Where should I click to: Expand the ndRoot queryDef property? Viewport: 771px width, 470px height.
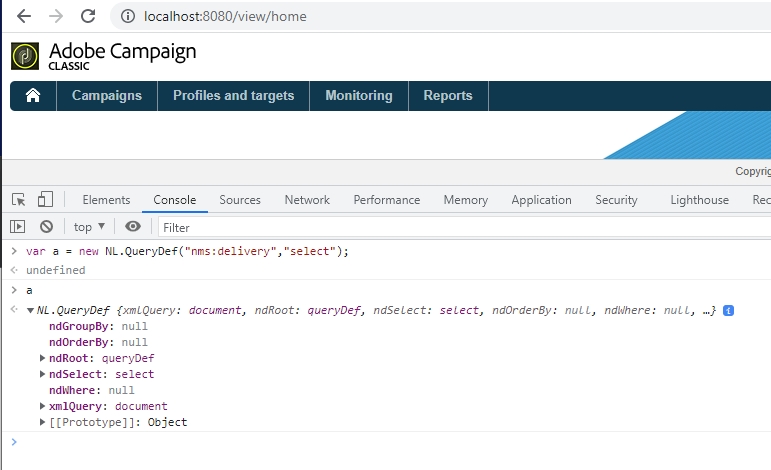[x=42, y=358]
